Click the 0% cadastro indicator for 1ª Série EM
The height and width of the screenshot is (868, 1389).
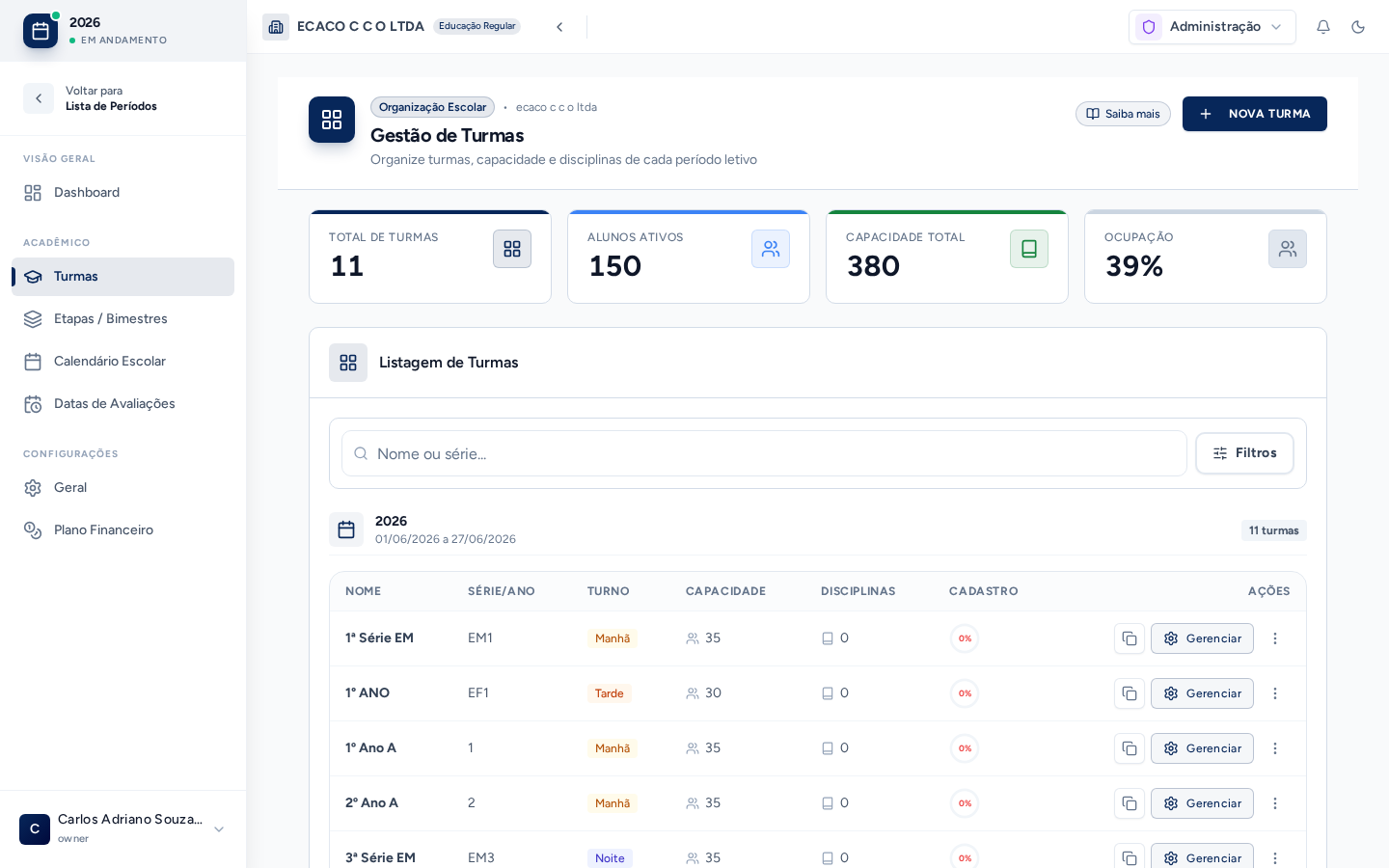(965, 638)
